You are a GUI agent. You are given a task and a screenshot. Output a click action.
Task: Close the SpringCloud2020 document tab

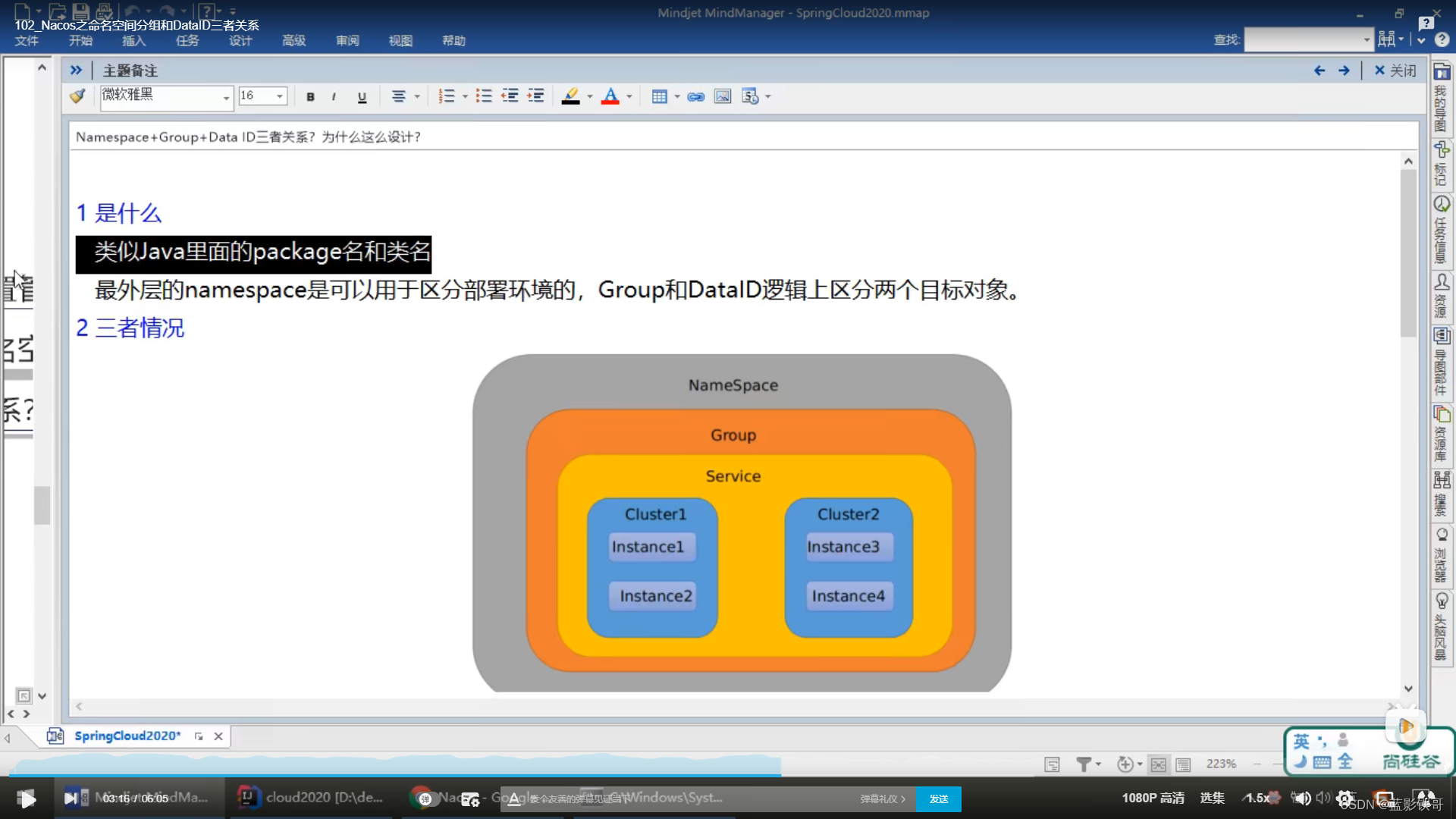pyautogui.click(x=218, y=736)
